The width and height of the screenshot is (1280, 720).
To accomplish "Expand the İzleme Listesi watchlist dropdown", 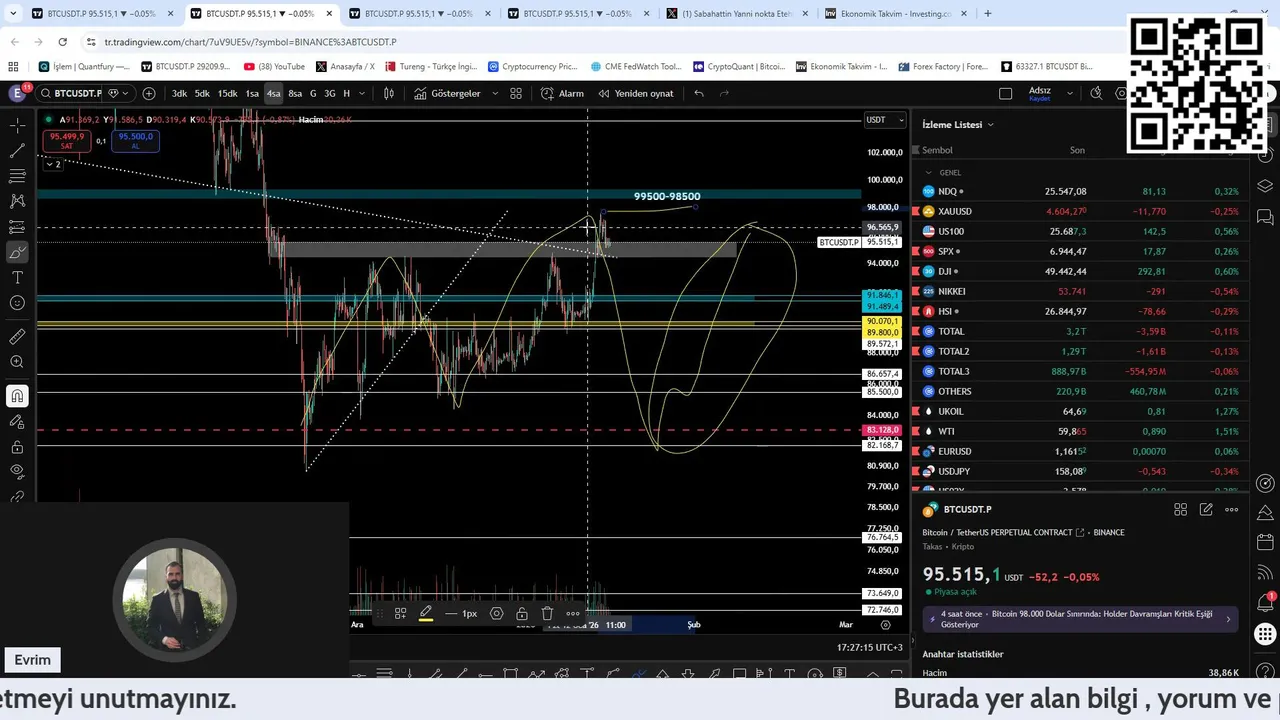I will 958,124.
